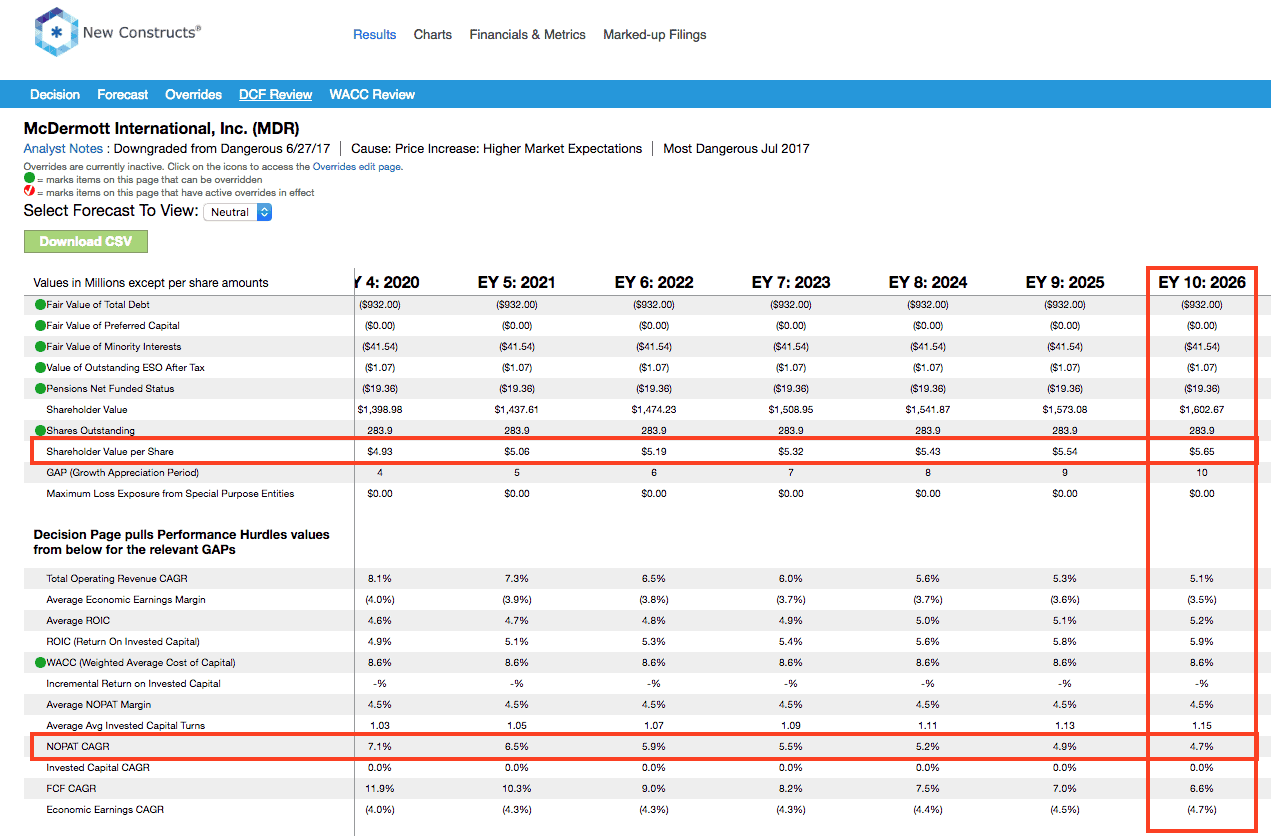Open override icon for Fair Value of Minority Interests

pyautogui.click(x=40, y=347)
